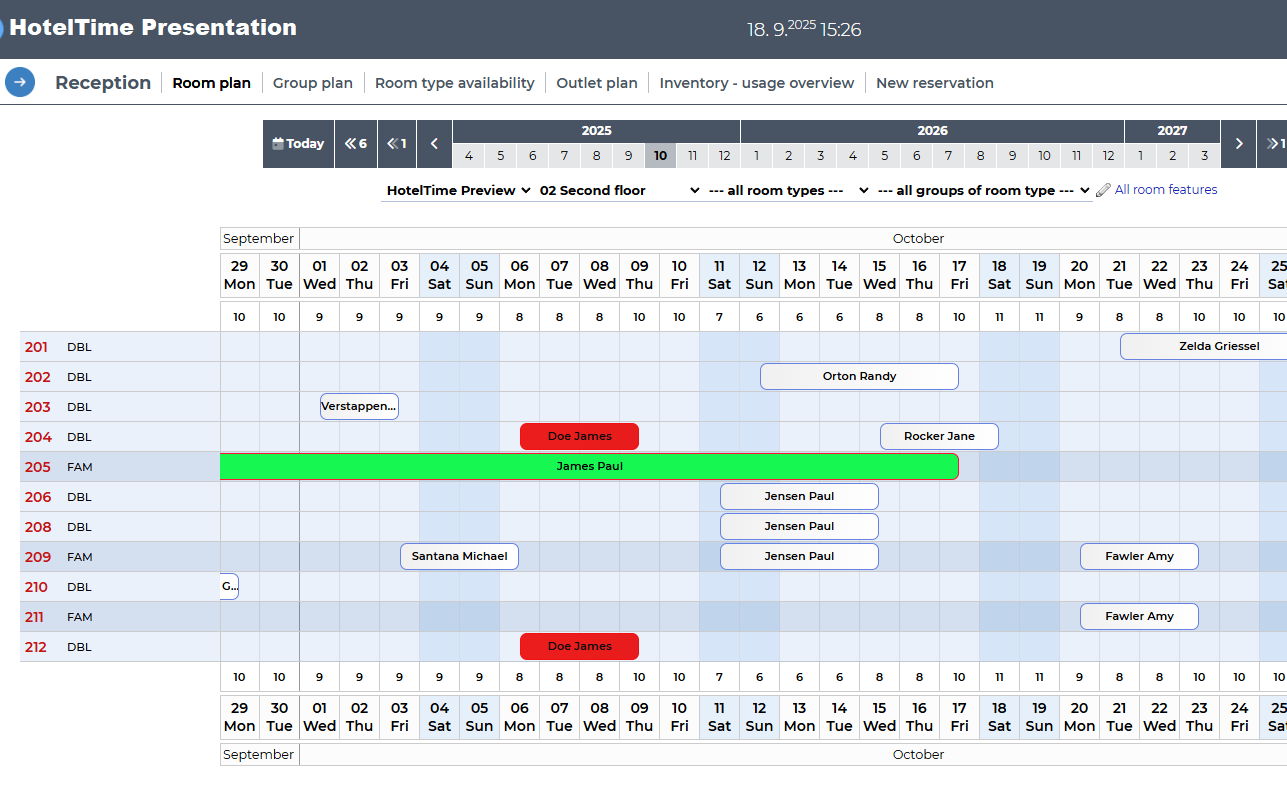Click the single right arrow navigation
Viewport: 1287px width, 803px height.
click(1238, 144)
